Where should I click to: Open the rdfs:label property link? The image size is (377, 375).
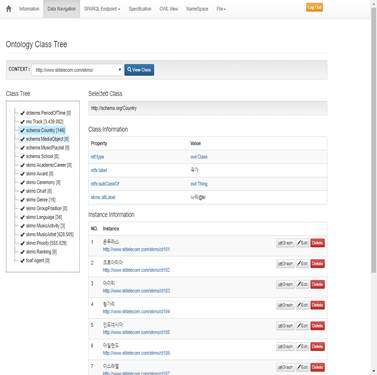99,170
